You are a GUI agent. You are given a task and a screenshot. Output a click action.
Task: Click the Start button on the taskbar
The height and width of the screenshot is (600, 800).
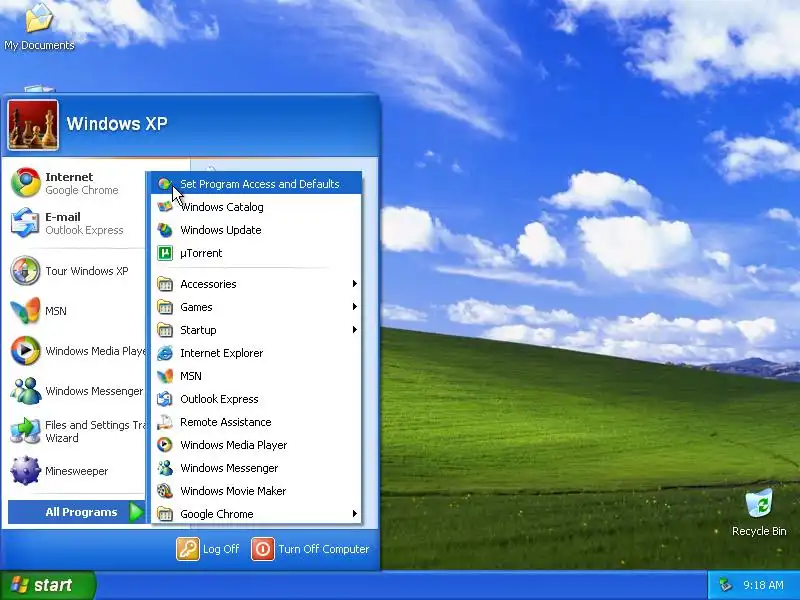[47, 585]
